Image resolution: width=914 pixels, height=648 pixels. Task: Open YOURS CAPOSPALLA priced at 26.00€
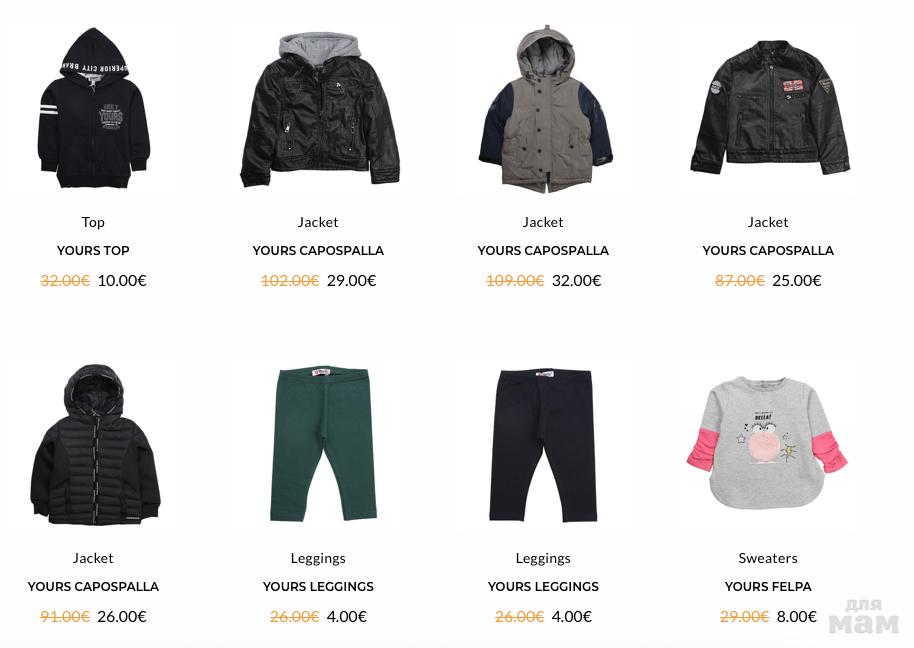pyautogui.click(x=93, y=587)
